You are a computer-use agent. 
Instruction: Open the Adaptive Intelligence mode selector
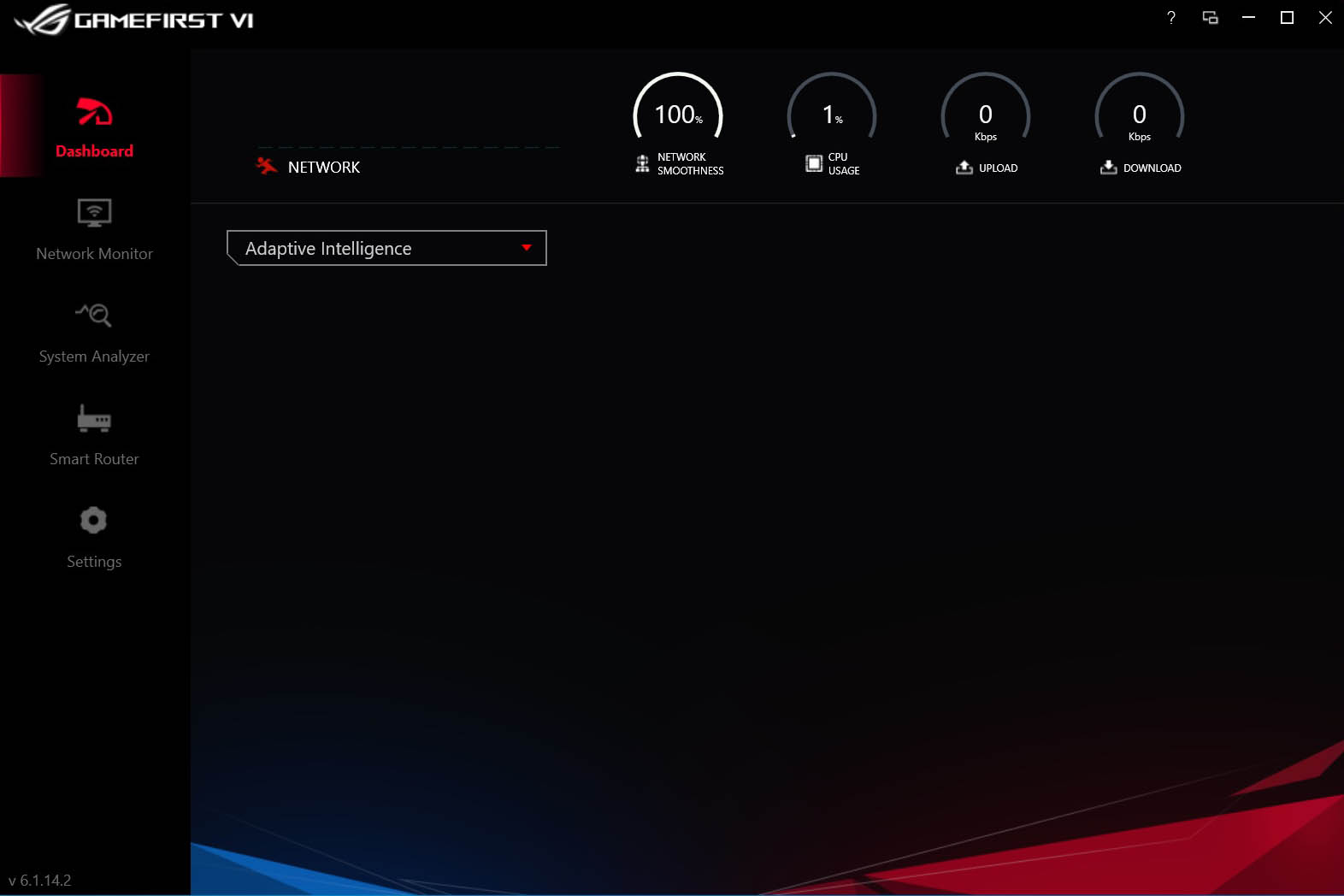[386, 248]
